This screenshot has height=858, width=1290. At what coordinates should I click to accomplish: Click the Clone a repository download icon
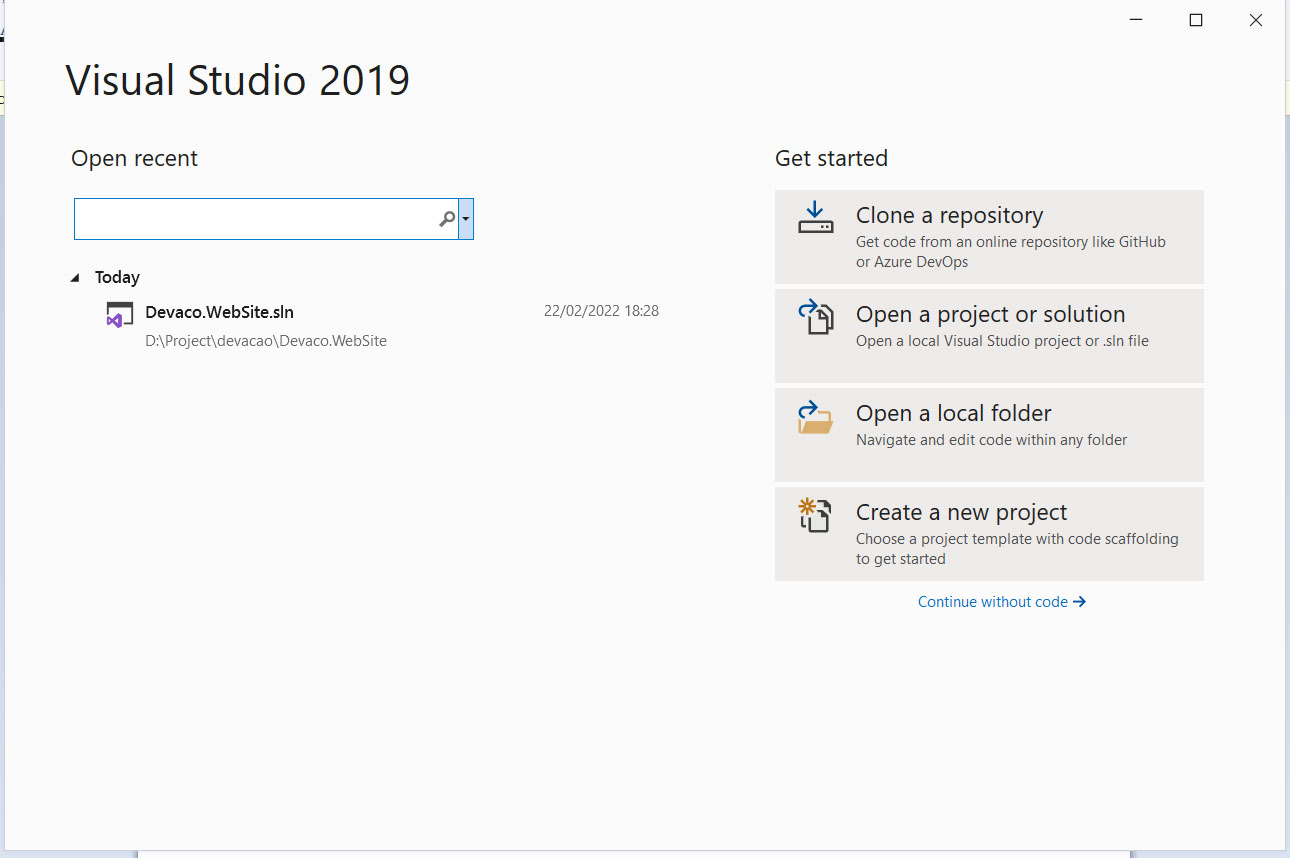coord(815,217)
